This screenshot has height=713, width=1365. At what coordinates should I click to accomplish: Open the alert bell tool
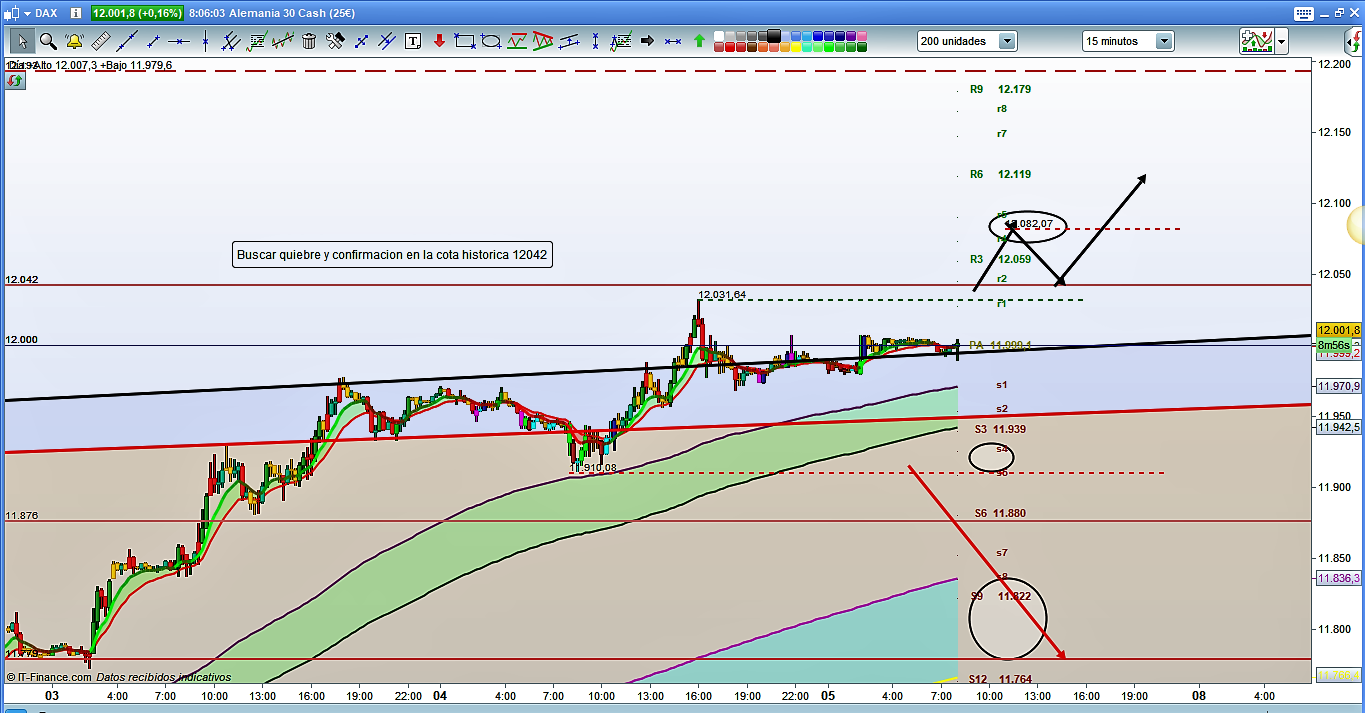[x=74, y=41]
